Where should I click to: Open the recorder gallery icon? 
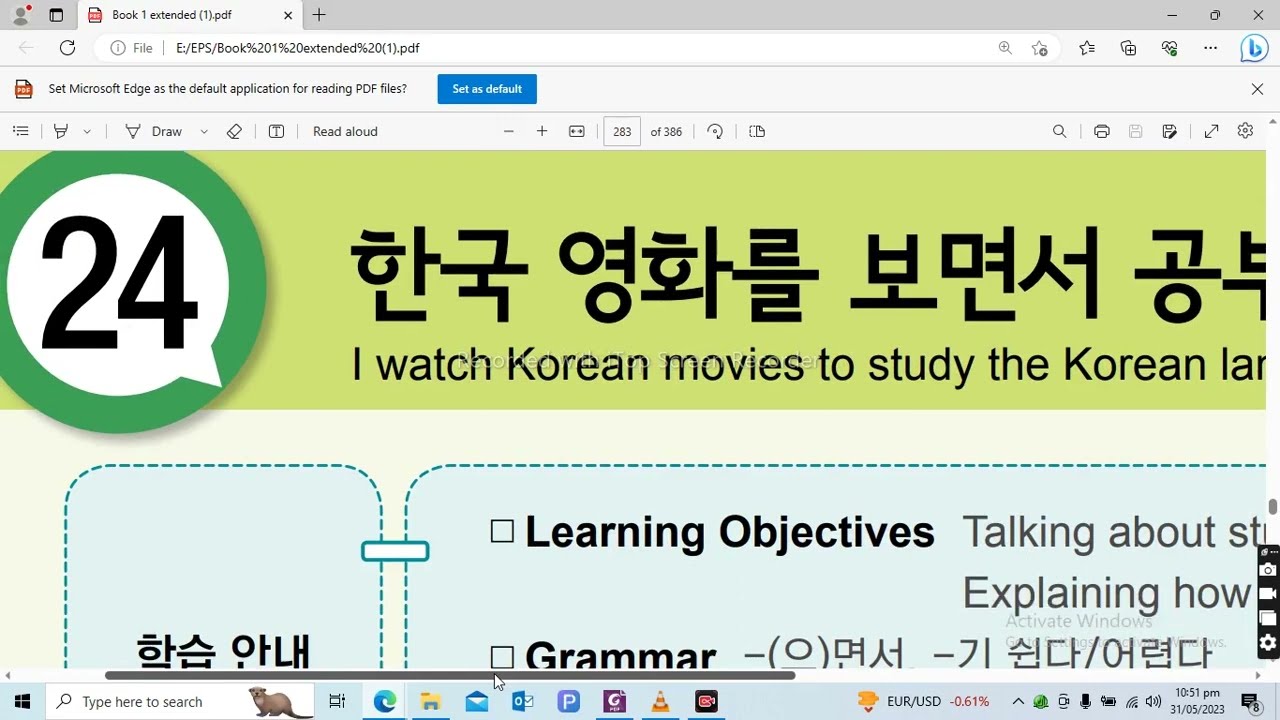coord(1268,618)
